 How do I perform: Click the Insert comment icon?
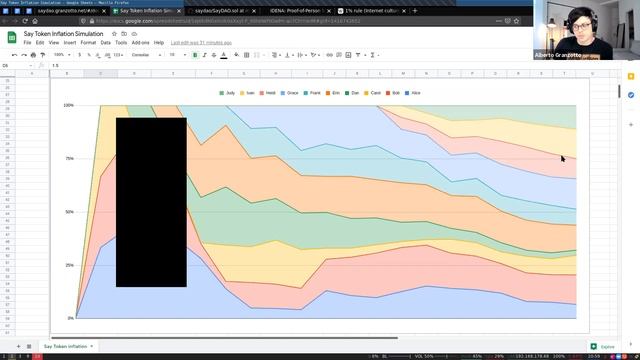point(339,55)
